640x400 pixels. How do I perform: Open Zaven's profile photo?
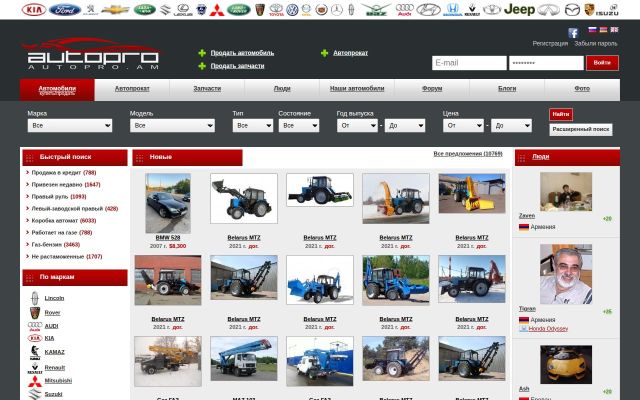click(x=566, y=191)
